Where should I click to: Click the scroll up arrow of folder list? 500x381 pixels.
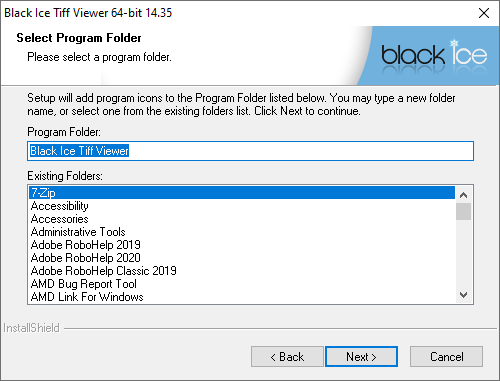coord(463,195)
